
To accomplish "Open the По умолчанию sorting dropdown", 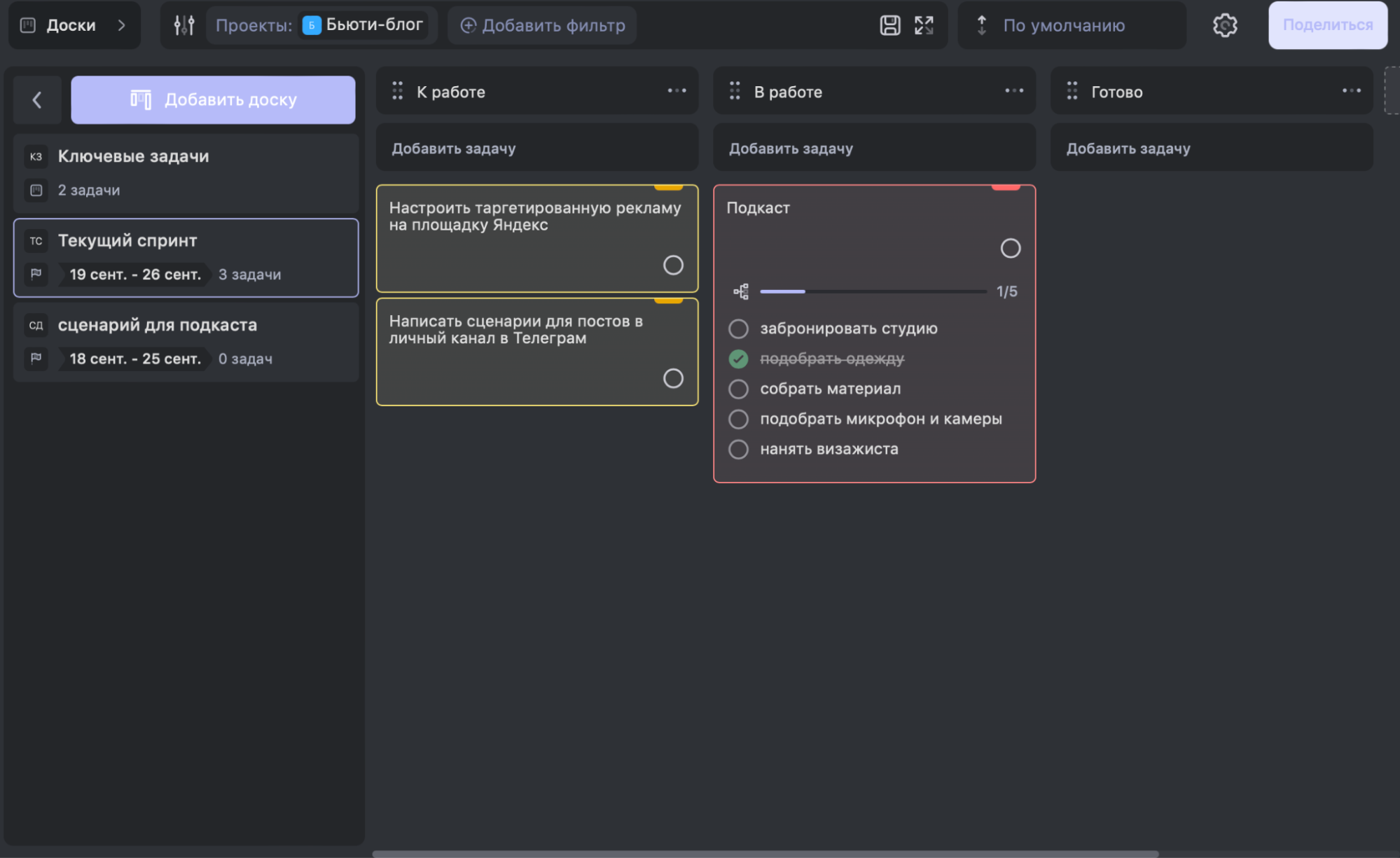I will tap(1063, 25).
